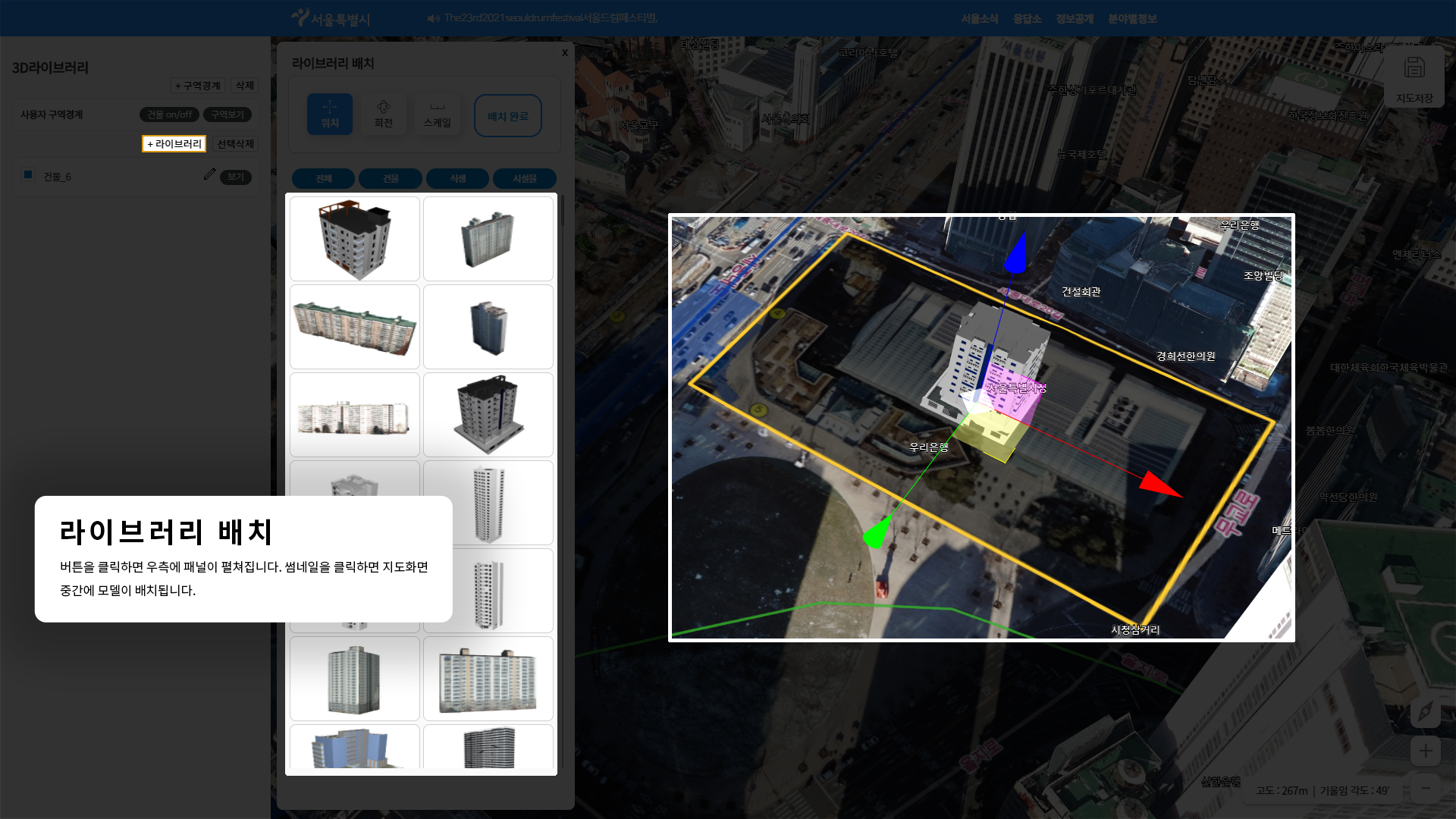The image size is (1456, 819).
Task: Select the small glass apartment thumbnail
Action: point(488,239)
